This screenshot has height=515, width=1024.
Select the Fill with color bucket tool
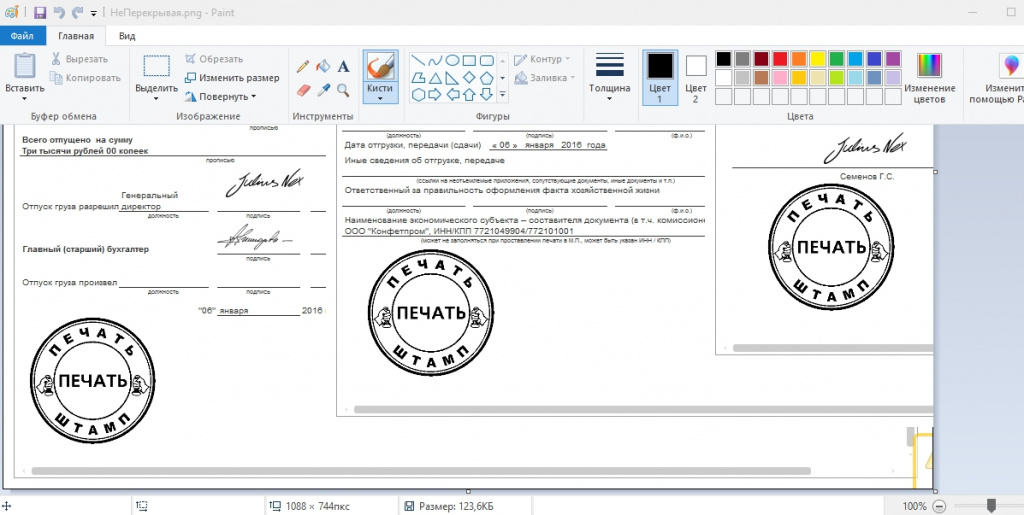(x=323, y=66)
